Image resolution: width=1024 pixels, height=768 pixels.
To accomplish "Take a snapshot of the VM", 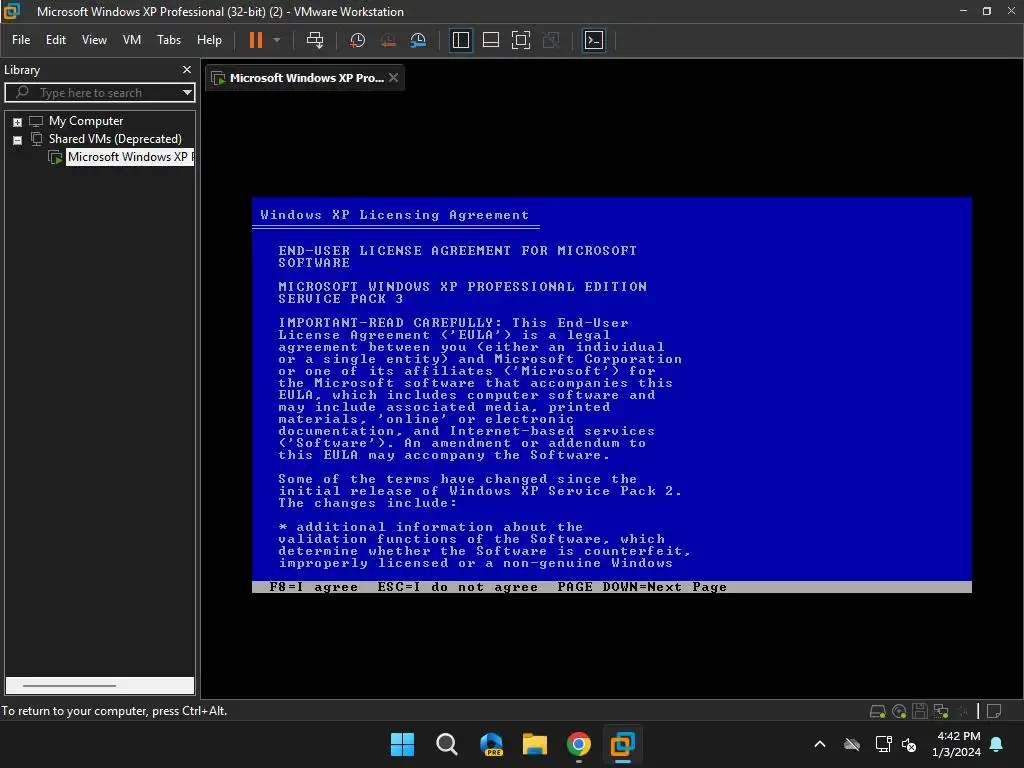I will click(357, 40).
